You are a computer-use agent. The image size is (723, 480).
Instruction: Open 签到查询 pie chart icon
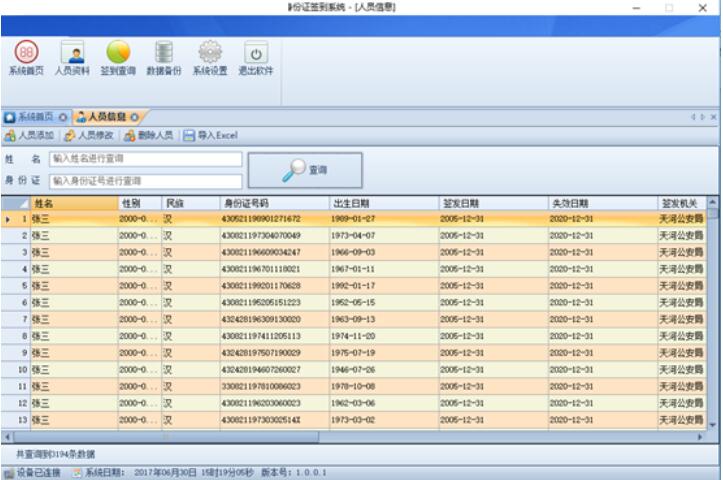tap(118, 58)
